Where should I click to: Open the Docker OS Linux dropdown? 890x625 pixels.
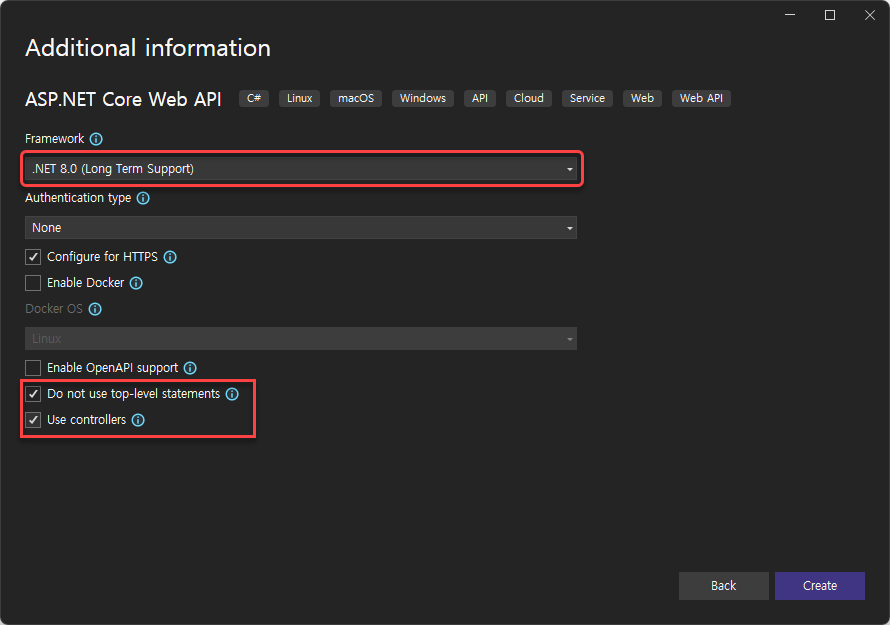click(x=301, y=339)
